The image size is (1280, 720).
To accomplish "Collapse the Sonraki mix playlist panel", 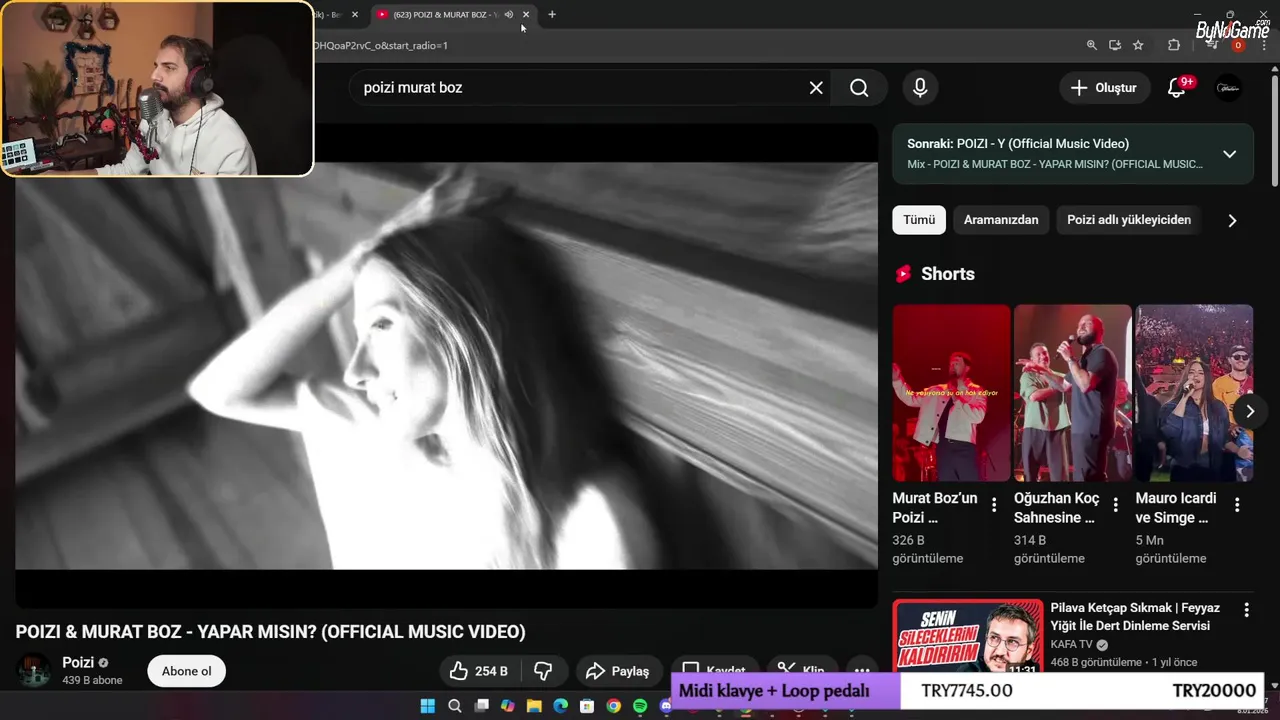I will (1229, 154).
